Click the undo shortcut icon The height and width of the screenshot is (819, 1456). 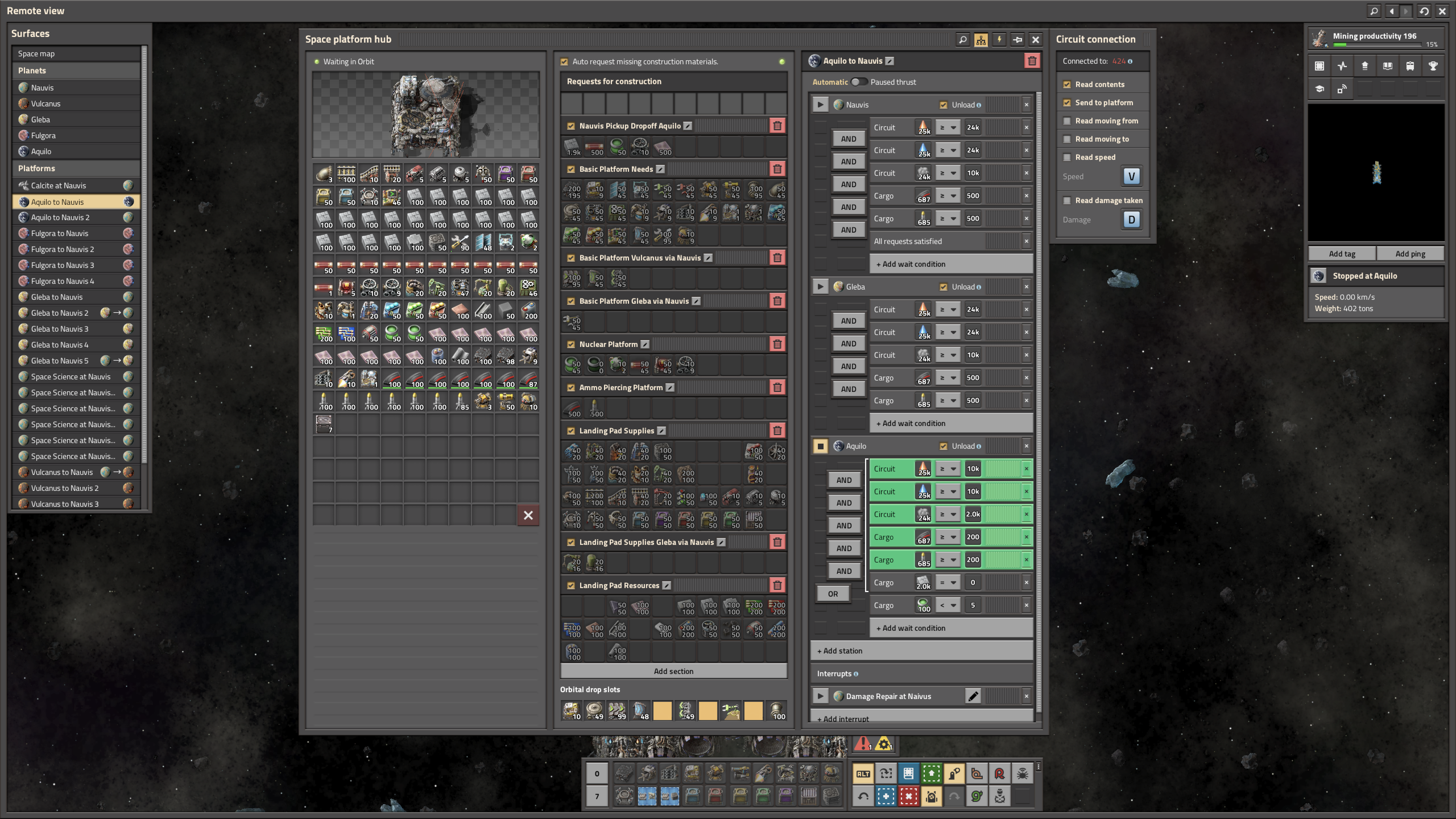click(x=863, y=796)
